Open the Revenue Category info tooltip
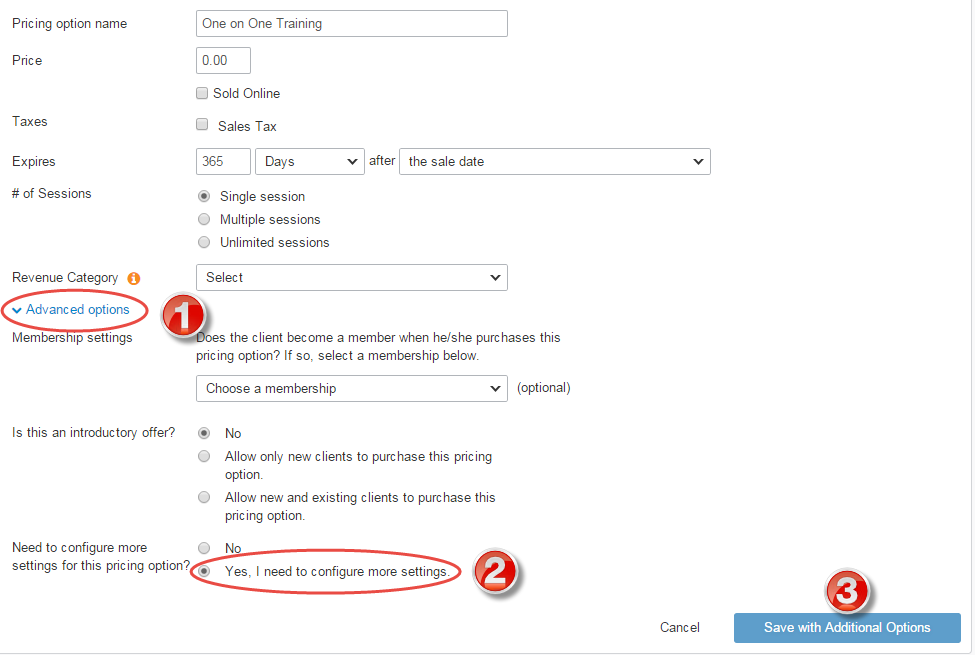The height and width of the screenshot is (655, 975). point(134,278)
